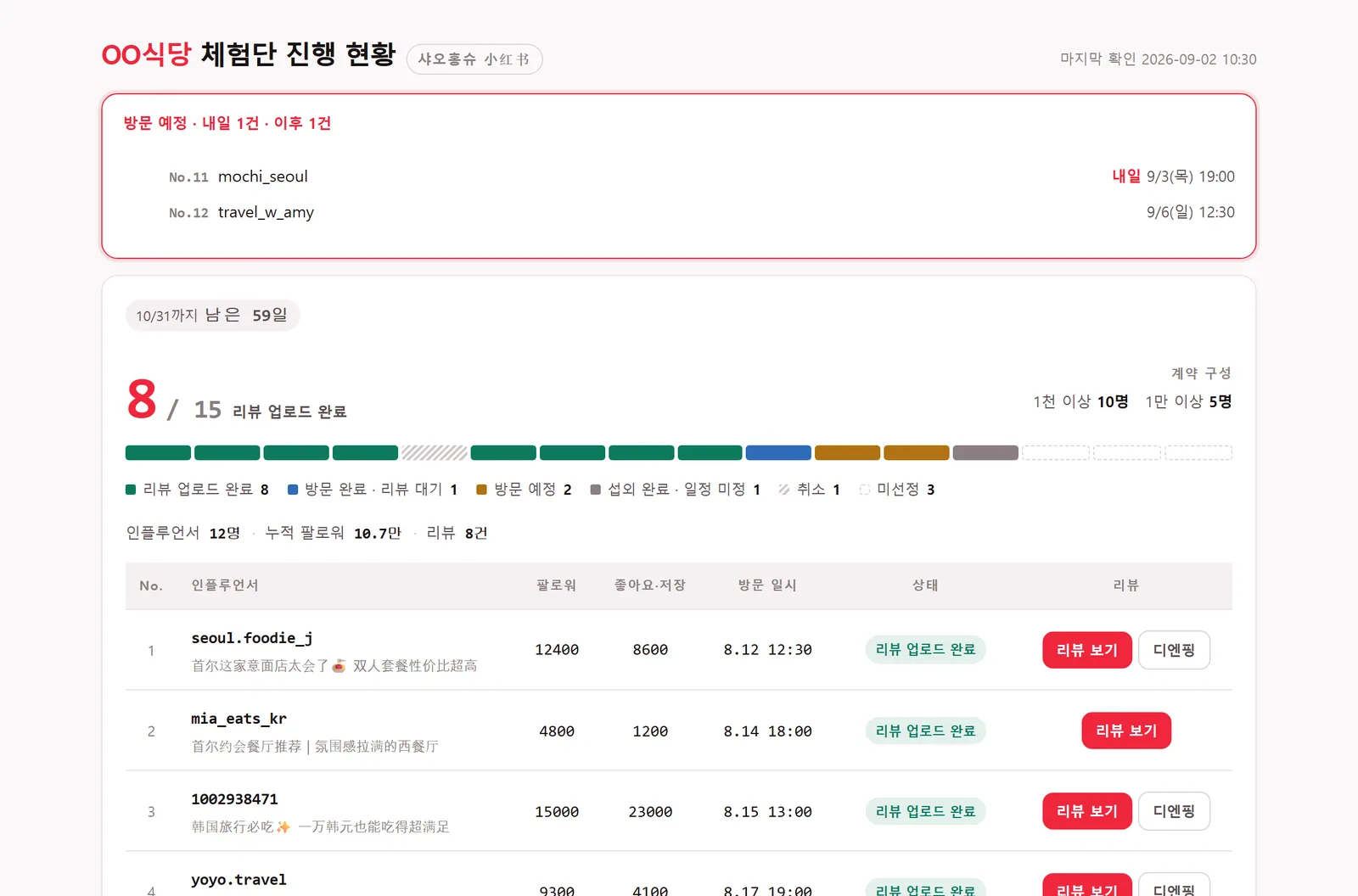Click follower count 12400
Image resolution: width=1358 pixels, height=896 pixels.
557,650
